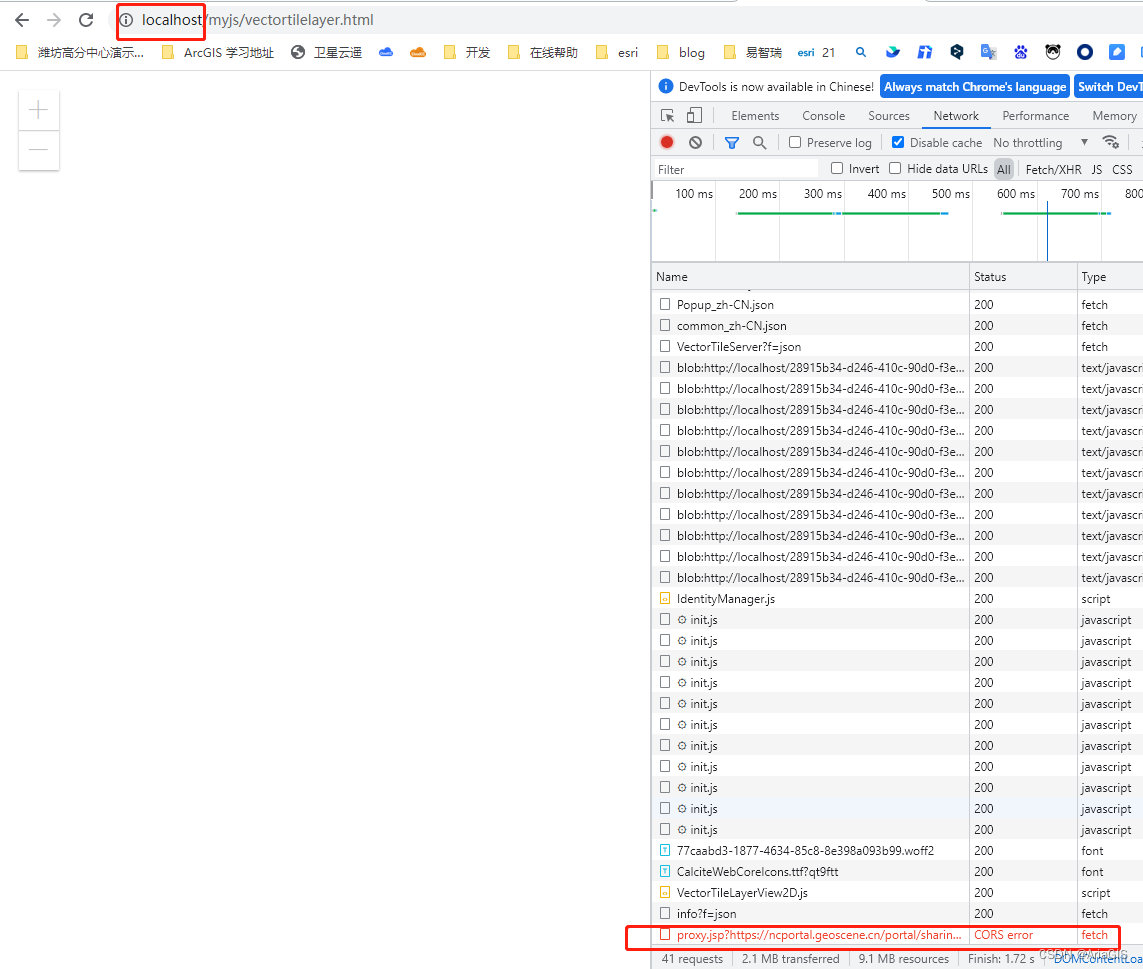Open the Performance tab
Image resolution: width=1143 pixels, height=969 pixels.
tap(1035, 116)
